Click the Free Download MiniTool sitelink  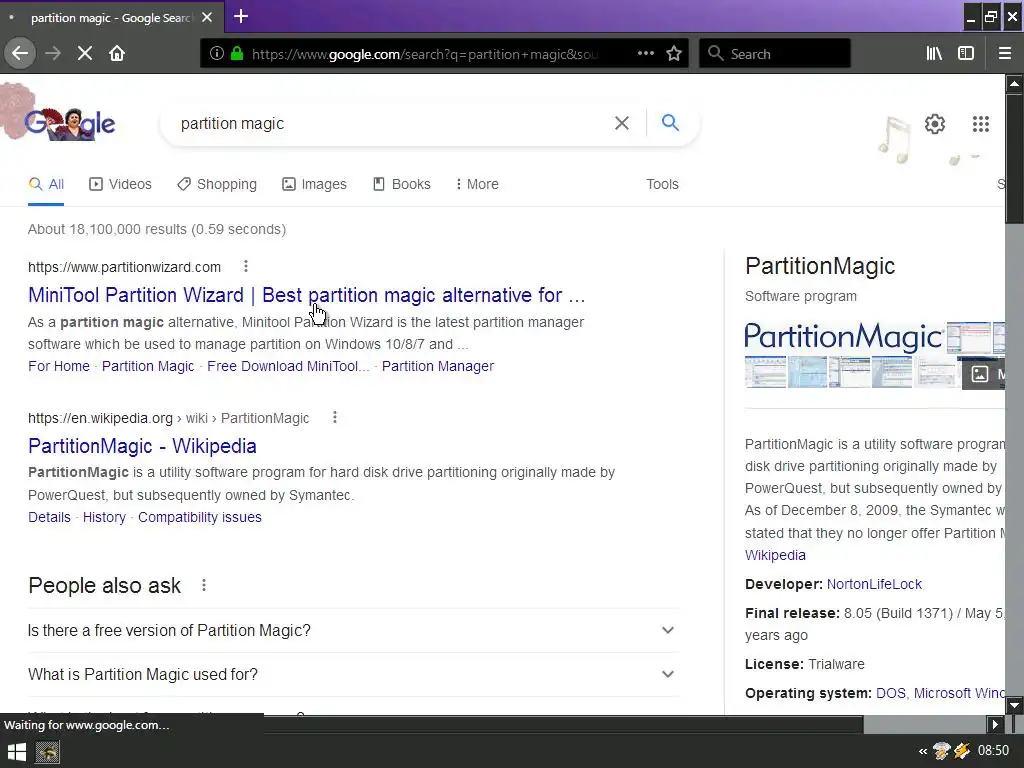(x=288, y=366)
